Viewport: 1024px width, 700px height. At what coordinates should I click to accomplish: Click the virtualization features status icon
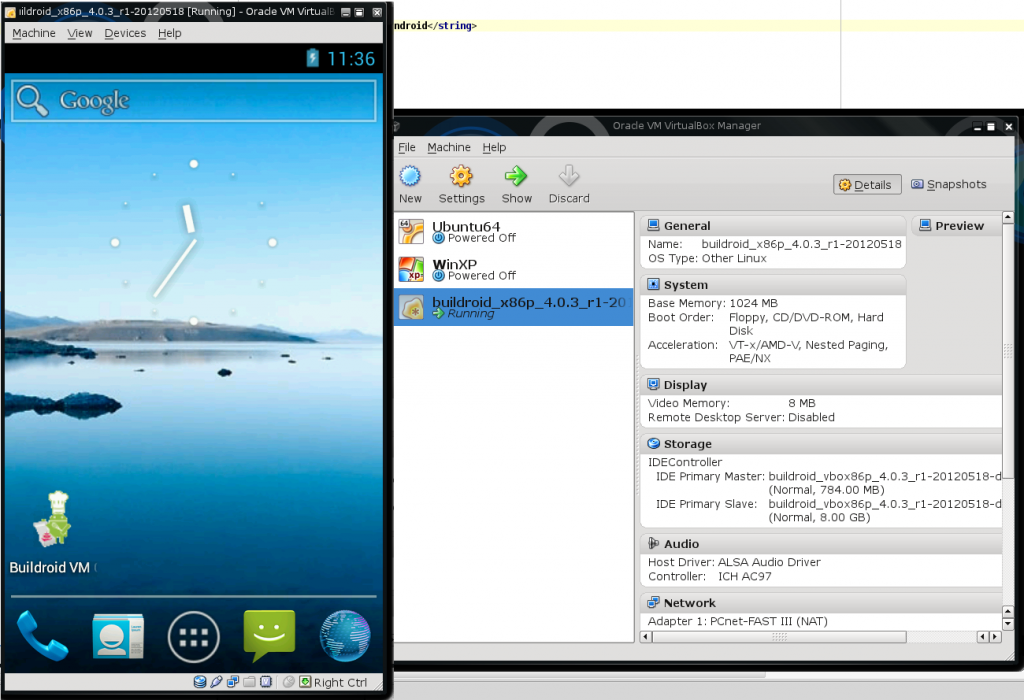point(266,682)
